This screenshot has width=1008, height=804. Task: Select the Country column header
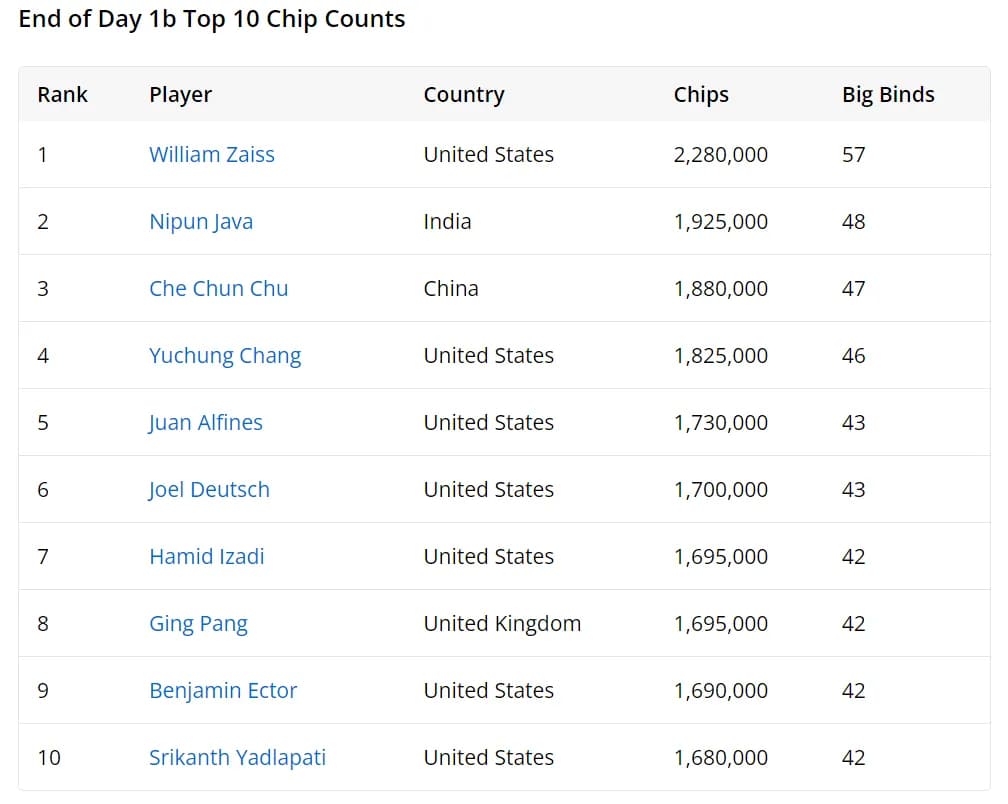[x=463, y=95]
